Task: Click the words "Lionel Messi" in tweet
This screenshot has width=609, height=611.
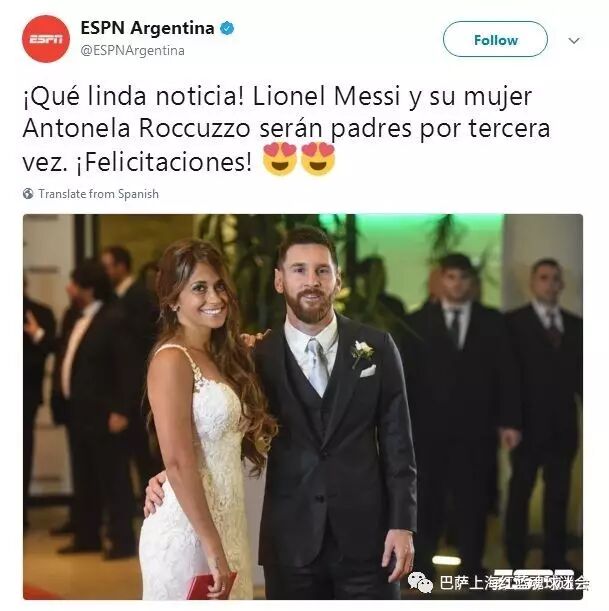Action: pos(327,96)
